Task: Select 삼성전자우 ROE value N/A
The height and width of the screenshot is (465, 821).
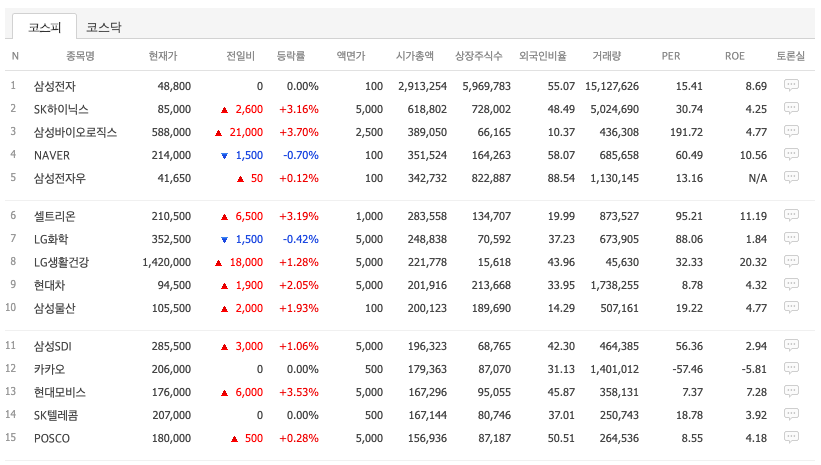Action: pos(758,178)
